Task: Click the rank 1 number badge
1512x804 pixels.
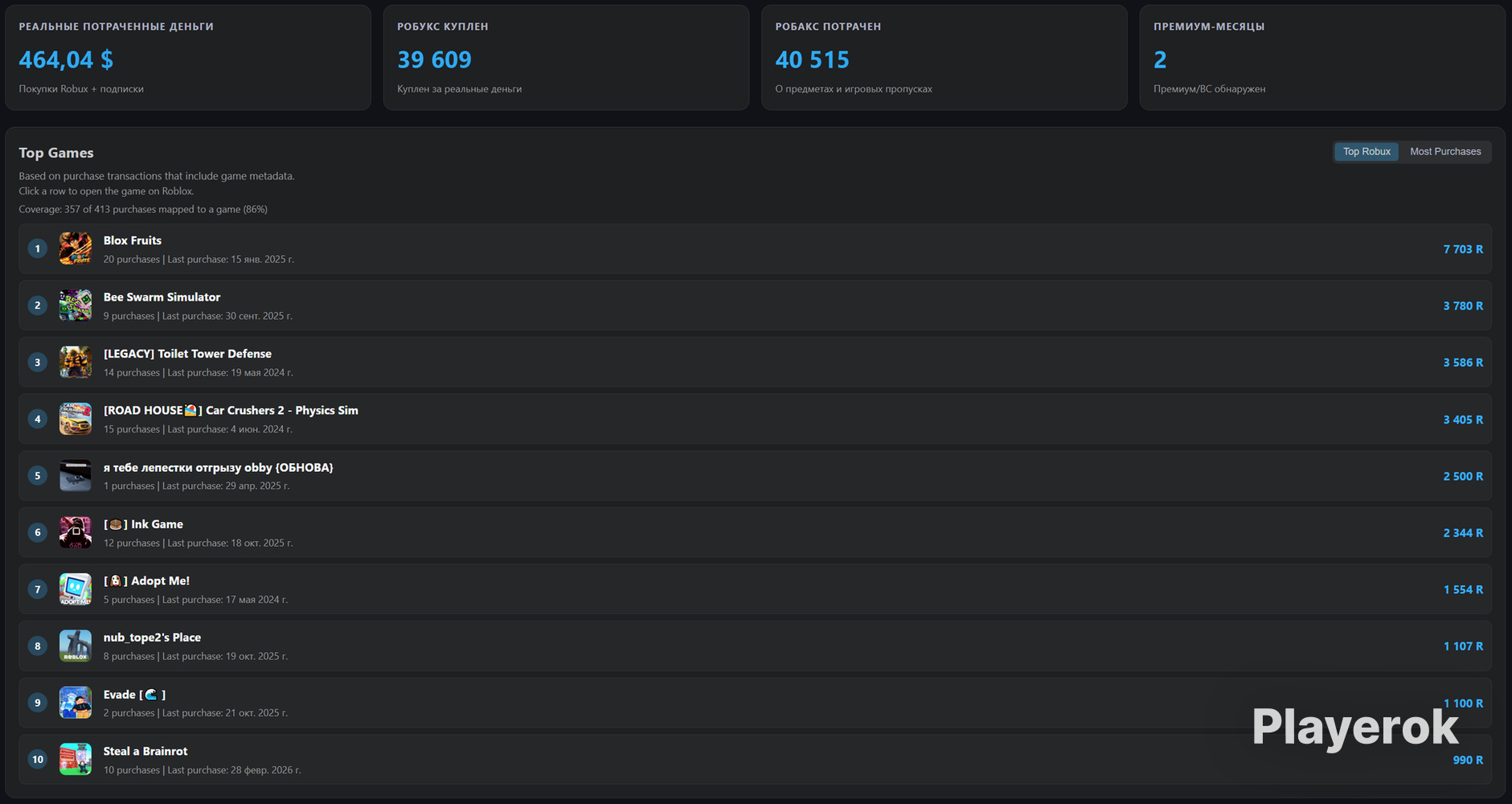Action: (x=38, y=249)
